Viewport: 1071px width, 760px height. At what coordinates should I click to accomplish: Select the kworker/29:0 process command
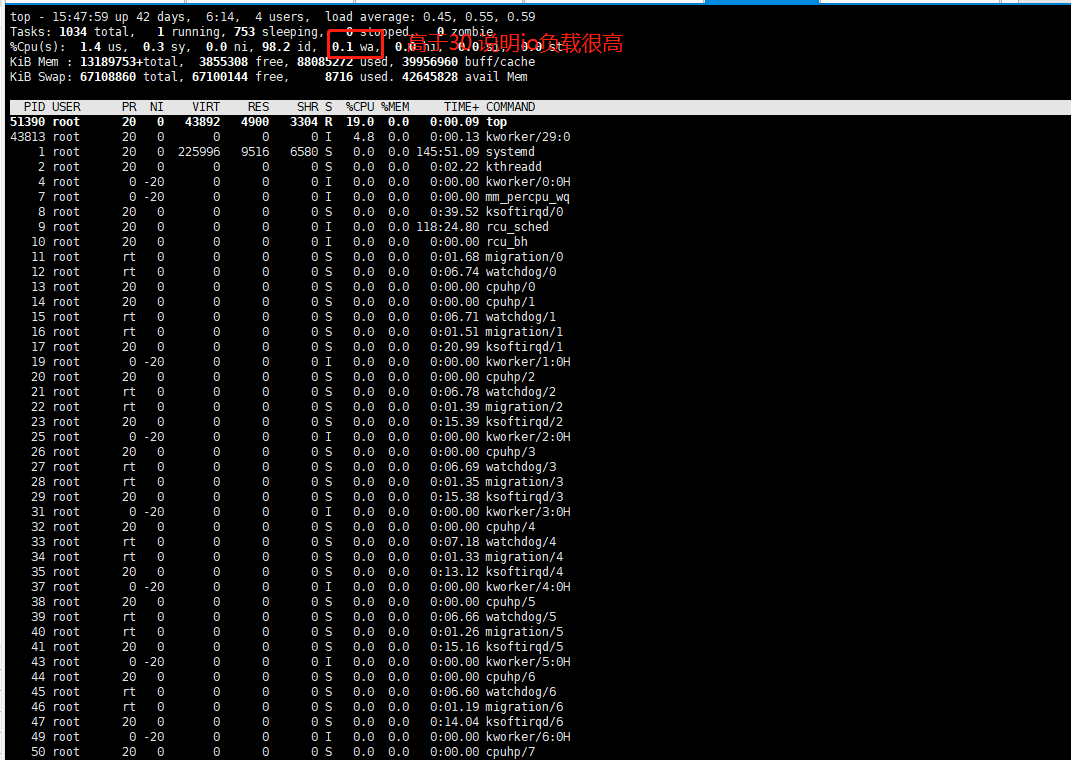pos(528,137)
